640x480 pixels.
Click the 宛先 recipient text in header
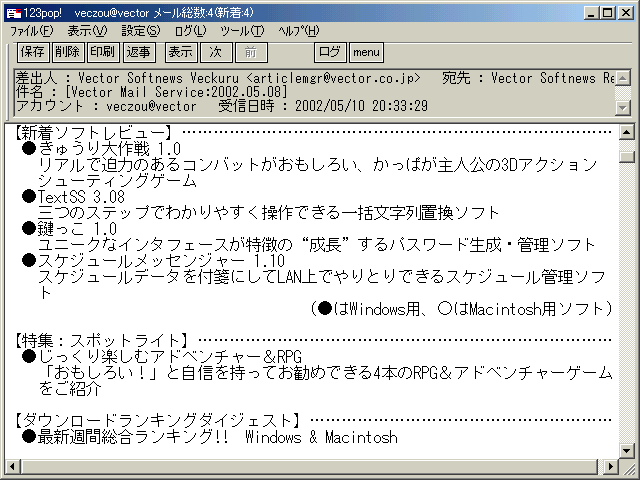click(x=529, y=78)
